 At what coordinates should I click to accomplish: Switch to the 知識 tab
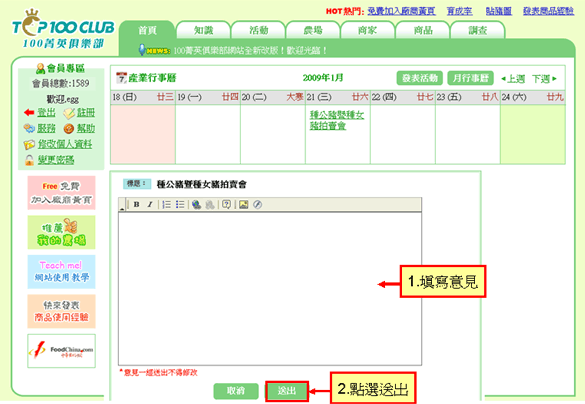click(x=203, y=30)
